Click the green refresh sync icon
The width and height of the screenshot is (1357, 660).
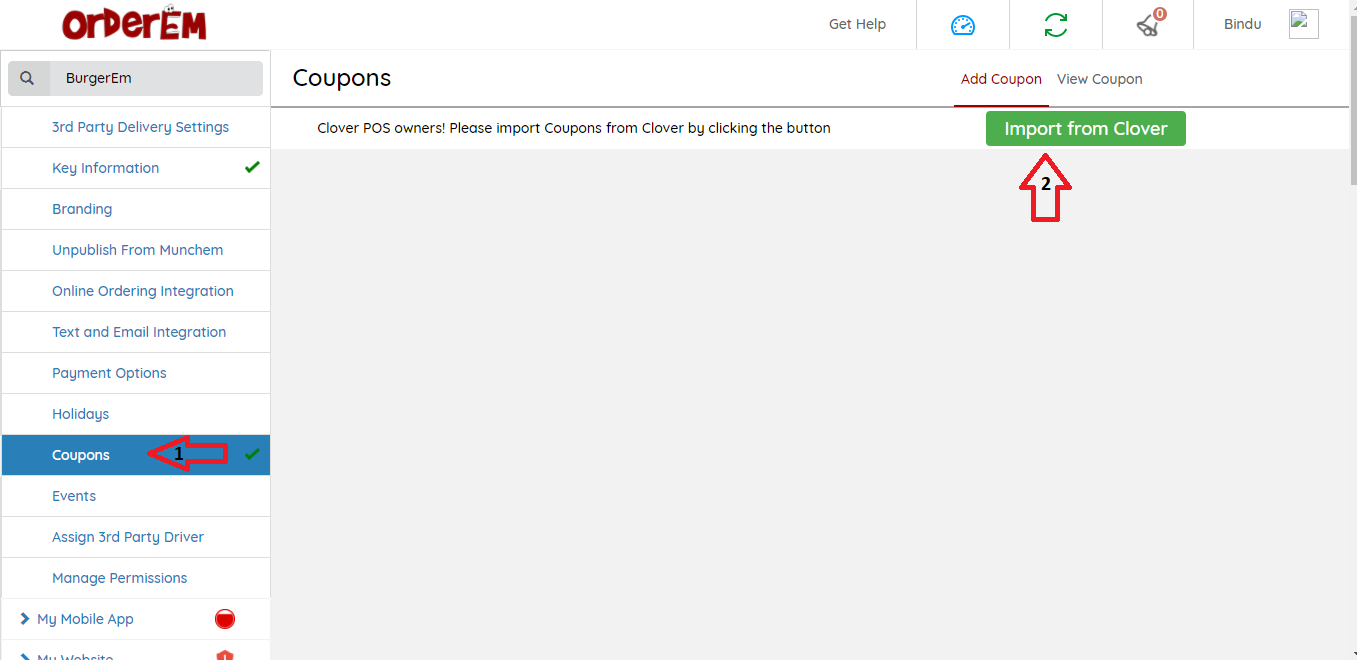(1055, 25)
